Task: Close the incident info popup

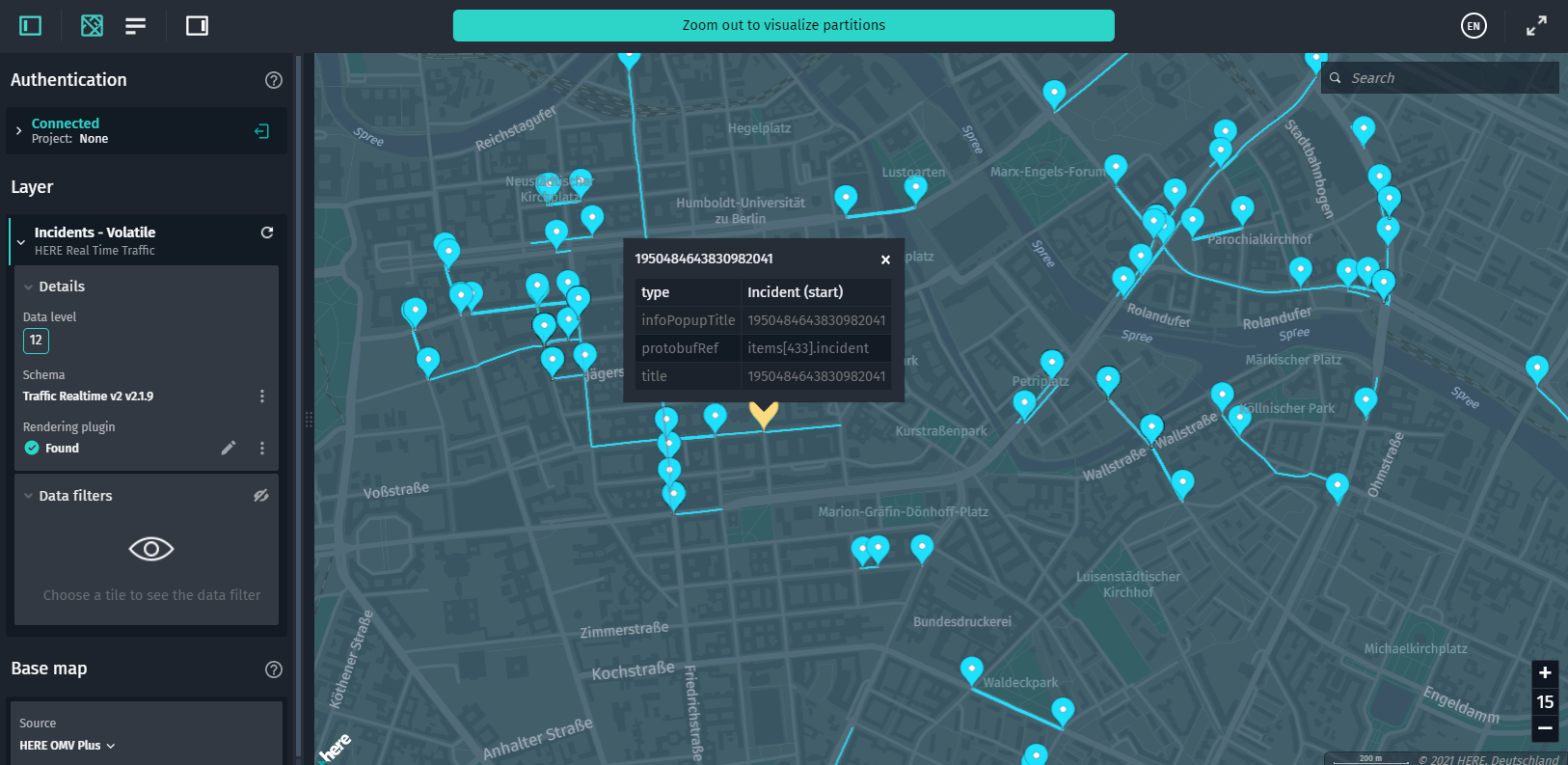Action: pos(885,260)
